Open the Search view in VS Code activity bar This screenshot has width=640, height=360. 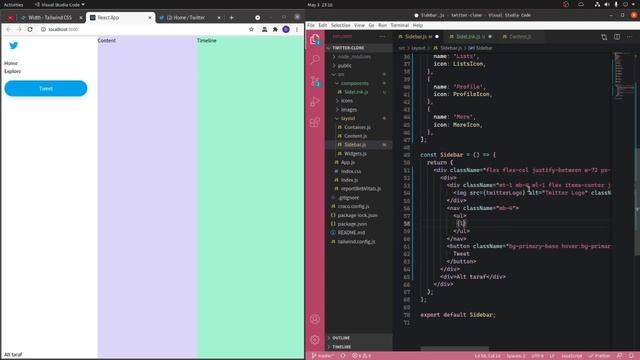coord(315,60)
